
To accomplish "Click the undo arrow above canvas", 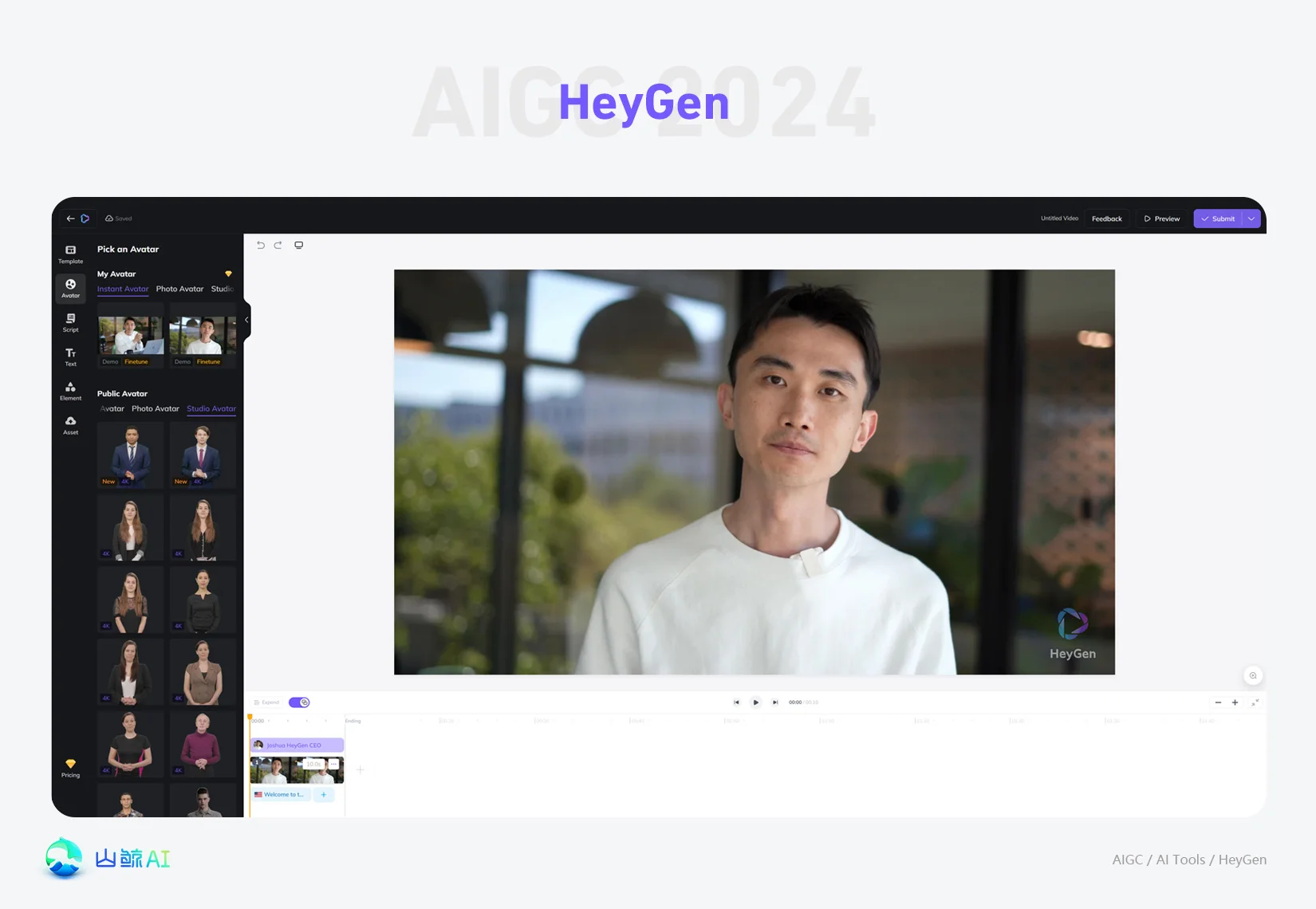I will click(261, 245).
